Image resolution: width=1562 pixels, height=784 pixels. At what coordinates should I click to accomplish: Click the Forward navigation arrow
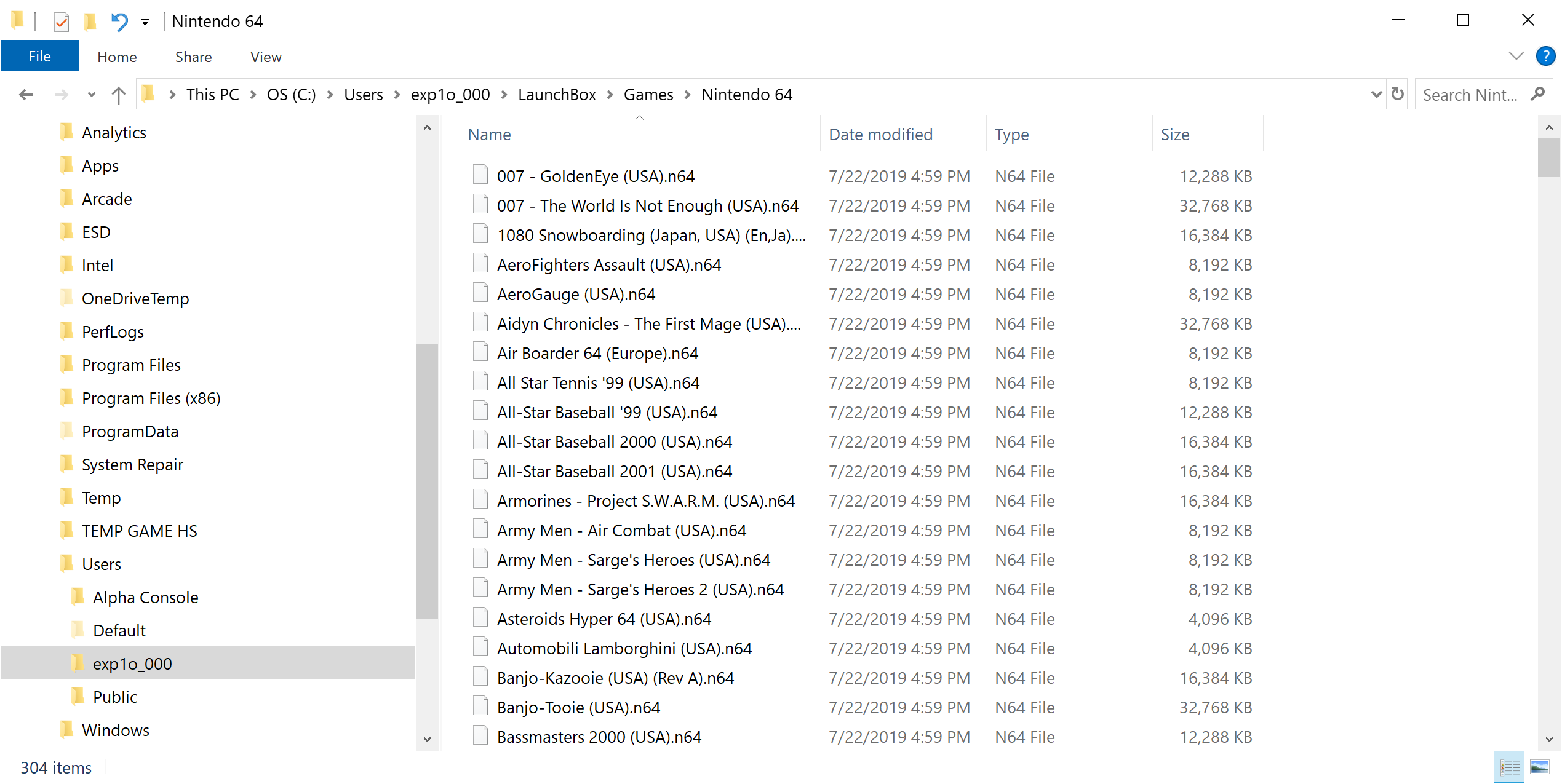coord(61,95)
